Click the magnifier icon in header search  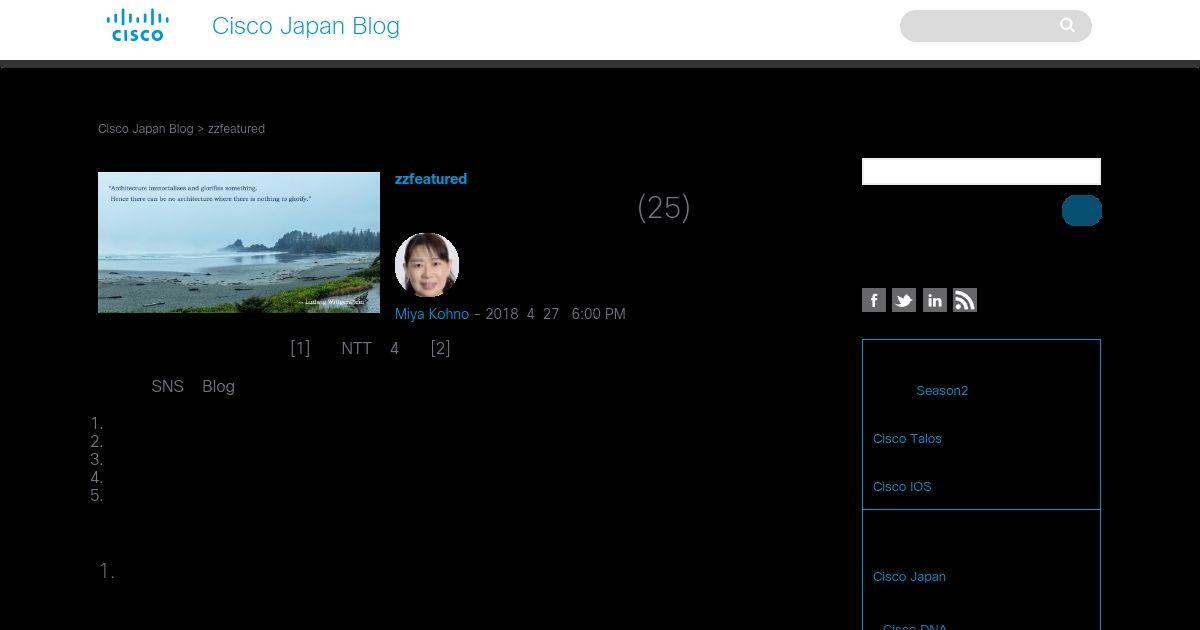1067,25
